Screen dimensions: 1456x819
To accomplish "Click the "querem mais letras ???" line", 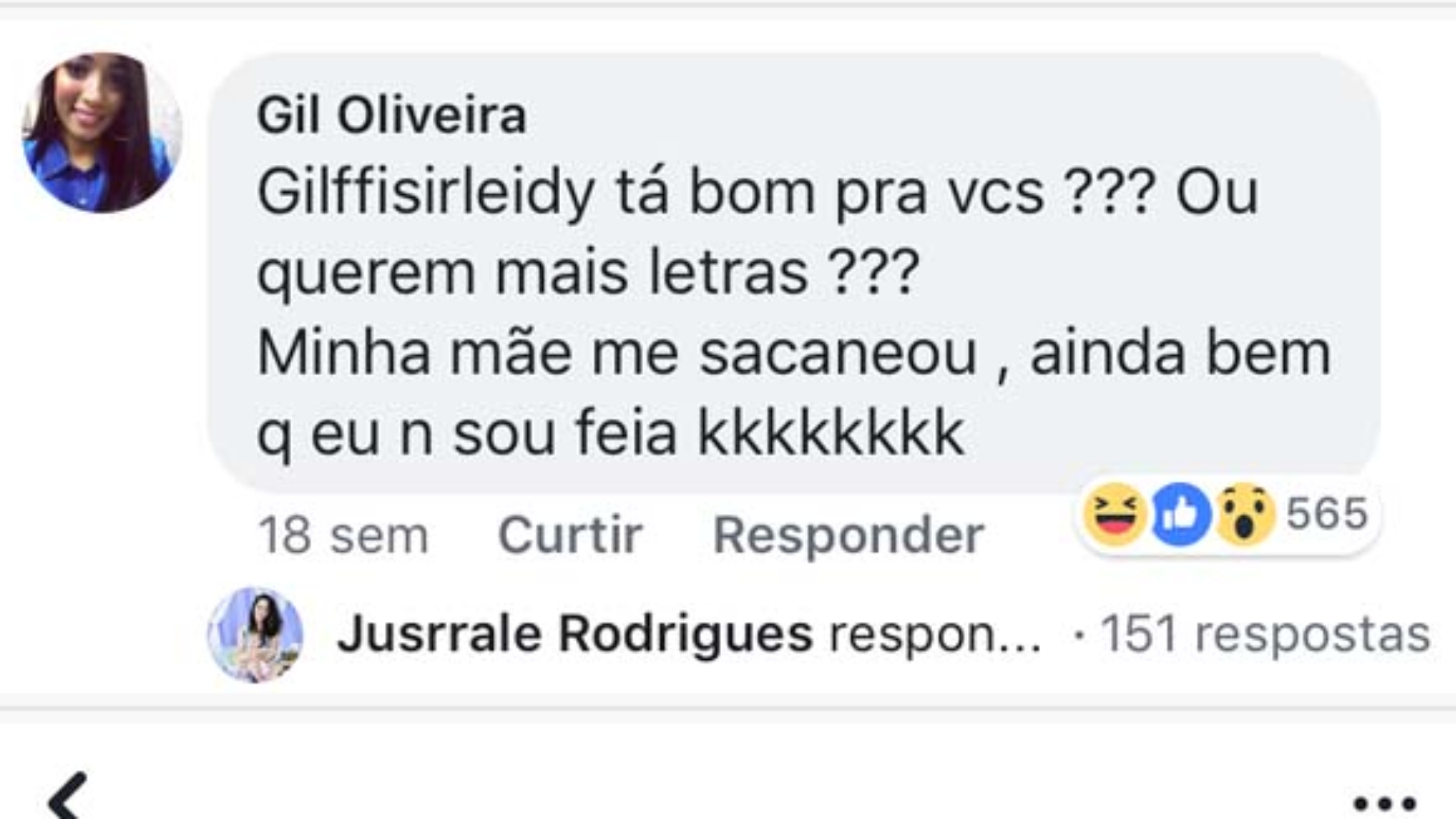I will tap(588, 273).
